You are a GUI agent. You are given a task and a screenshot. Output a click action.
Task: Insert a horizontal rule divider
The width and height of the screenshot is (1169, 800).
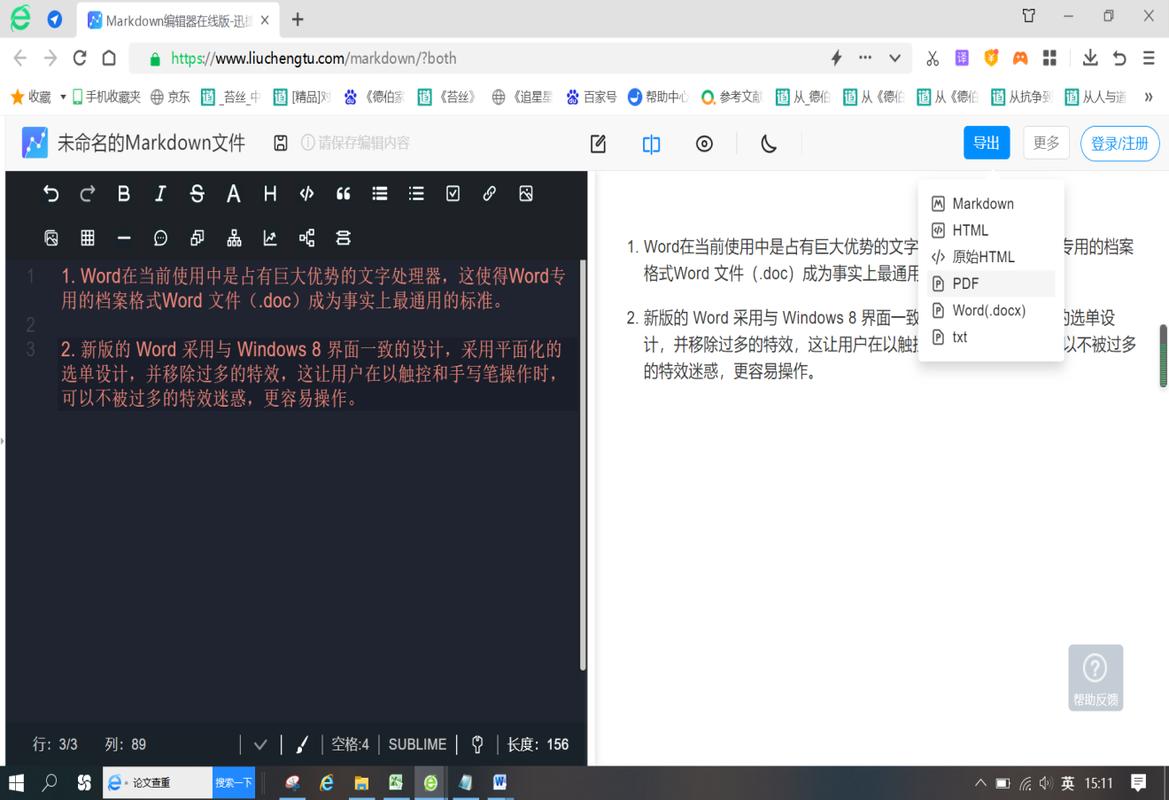[x=124, y=237]
